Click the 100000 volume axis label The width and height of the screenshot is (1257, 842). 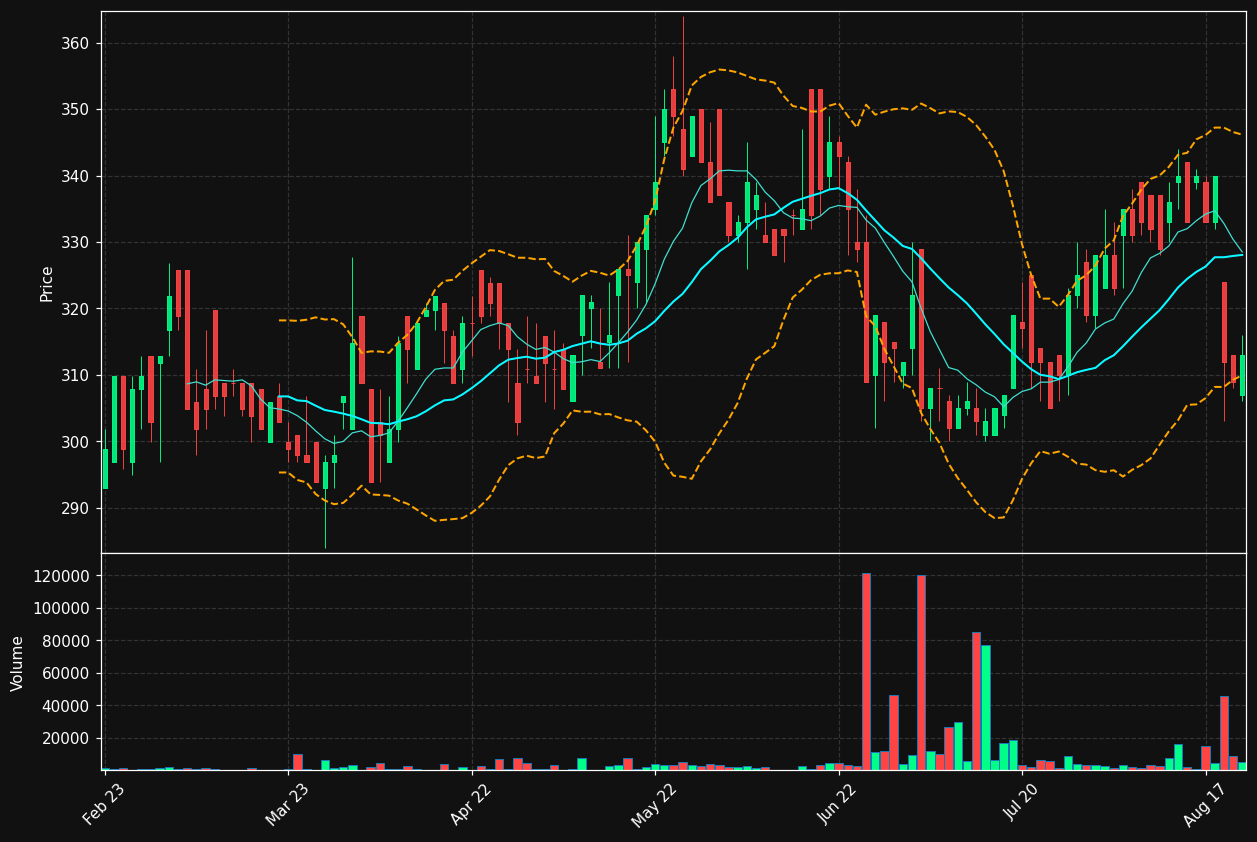(x=63, y=609)
